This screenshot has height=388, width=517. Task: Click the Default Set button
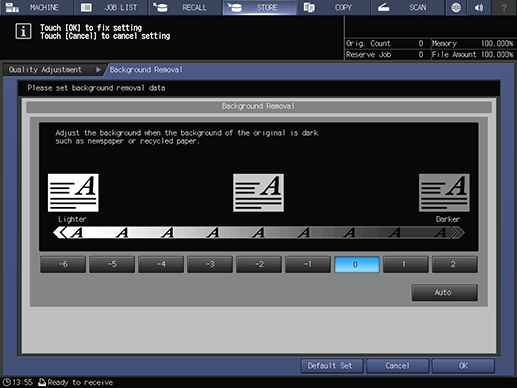(332, 366)
